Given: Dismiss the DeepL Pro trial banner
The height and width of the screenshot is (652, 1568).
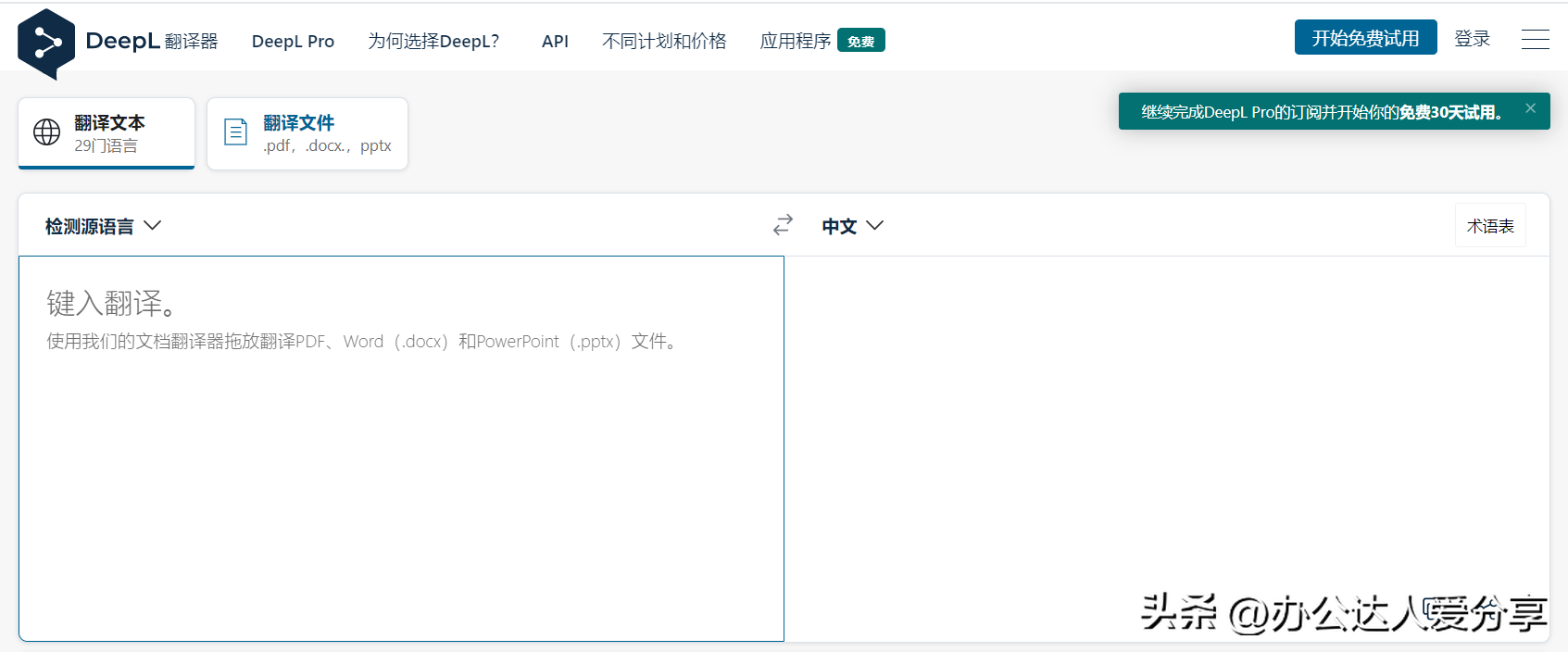Looking at the screenshot, I should click(1530, 108).
